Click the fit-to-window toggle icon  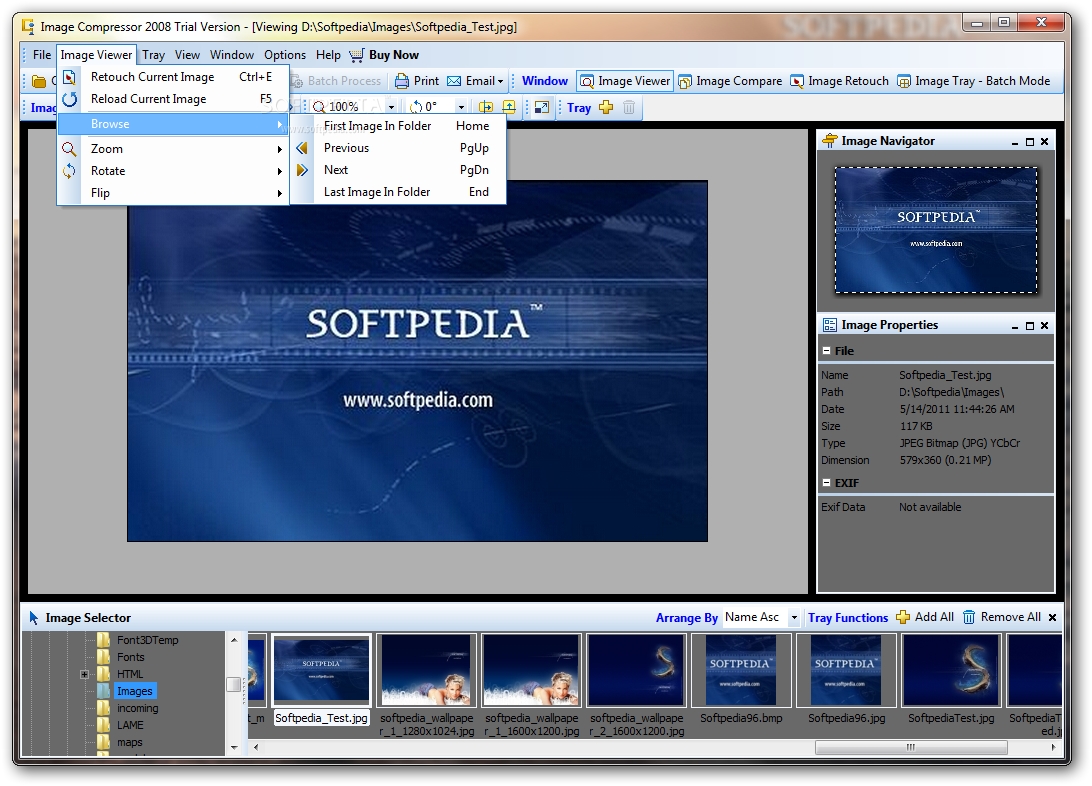[x=542, y=107]
